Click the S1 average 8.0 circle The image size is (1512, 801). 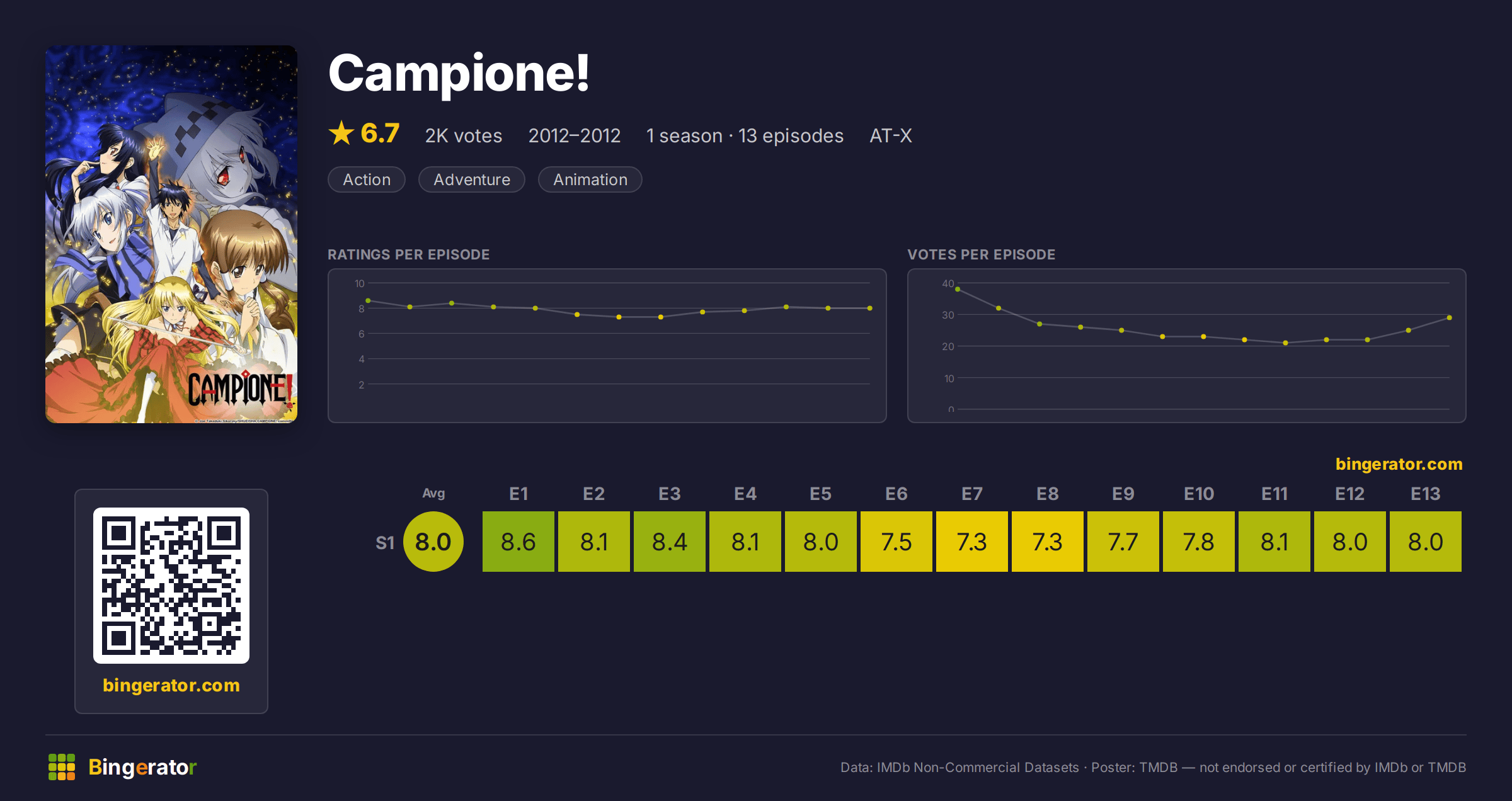(x=433, y=542)
